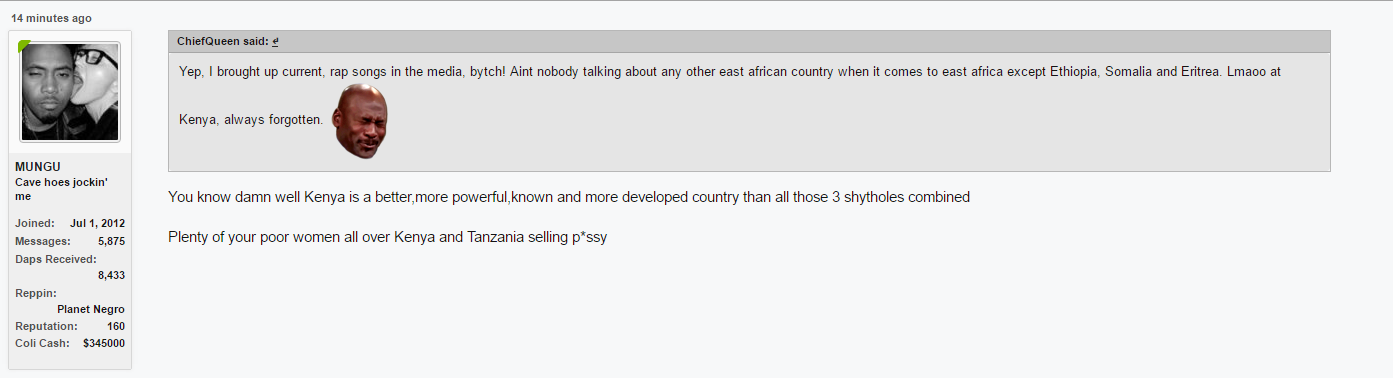Click the 'Messages:' label in the user info

point(43,241)
